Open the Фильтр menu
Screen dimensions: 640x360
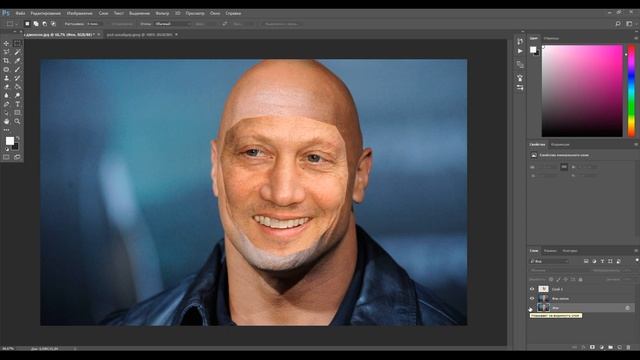point(162,13)
